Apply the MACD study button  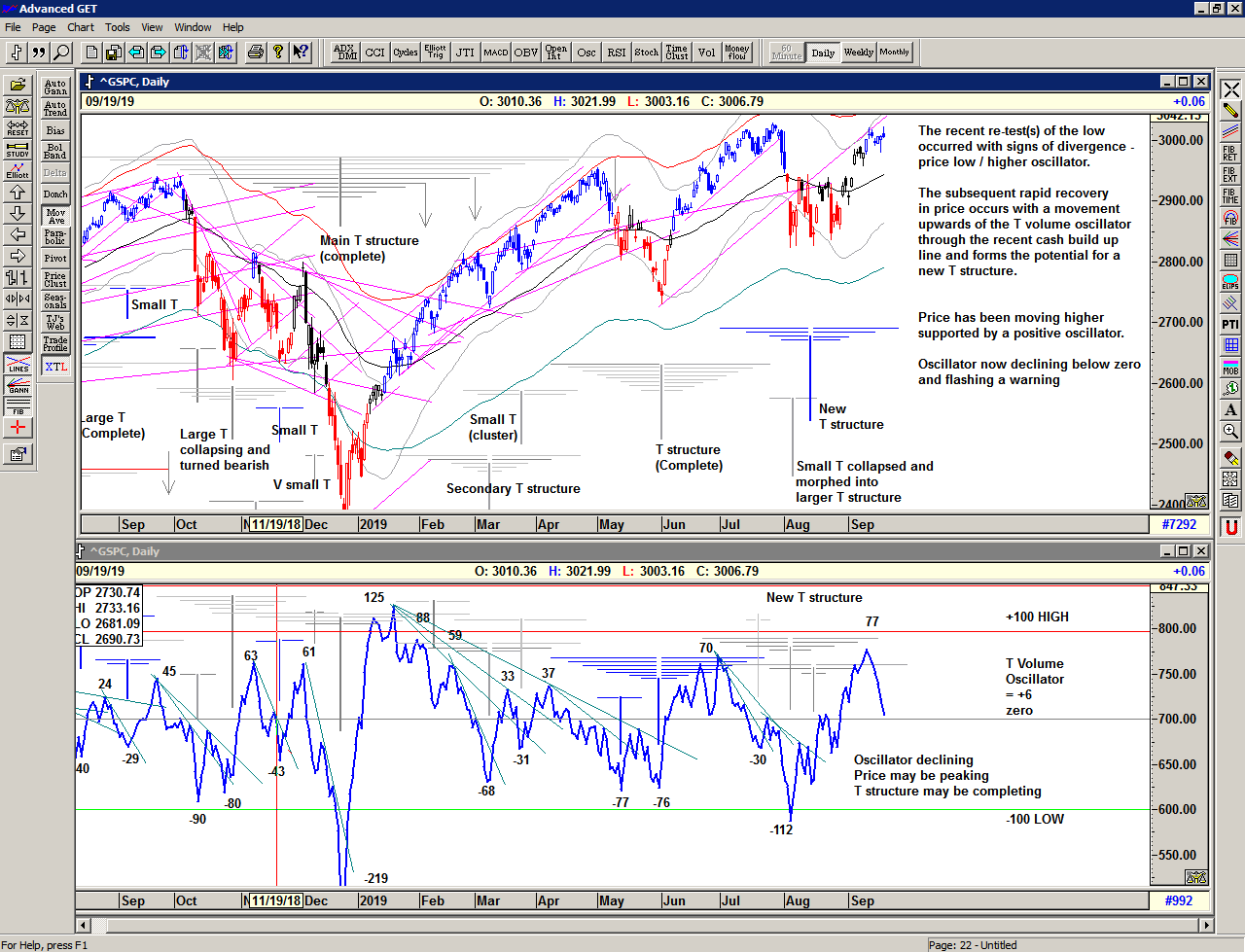coord(495,53)
